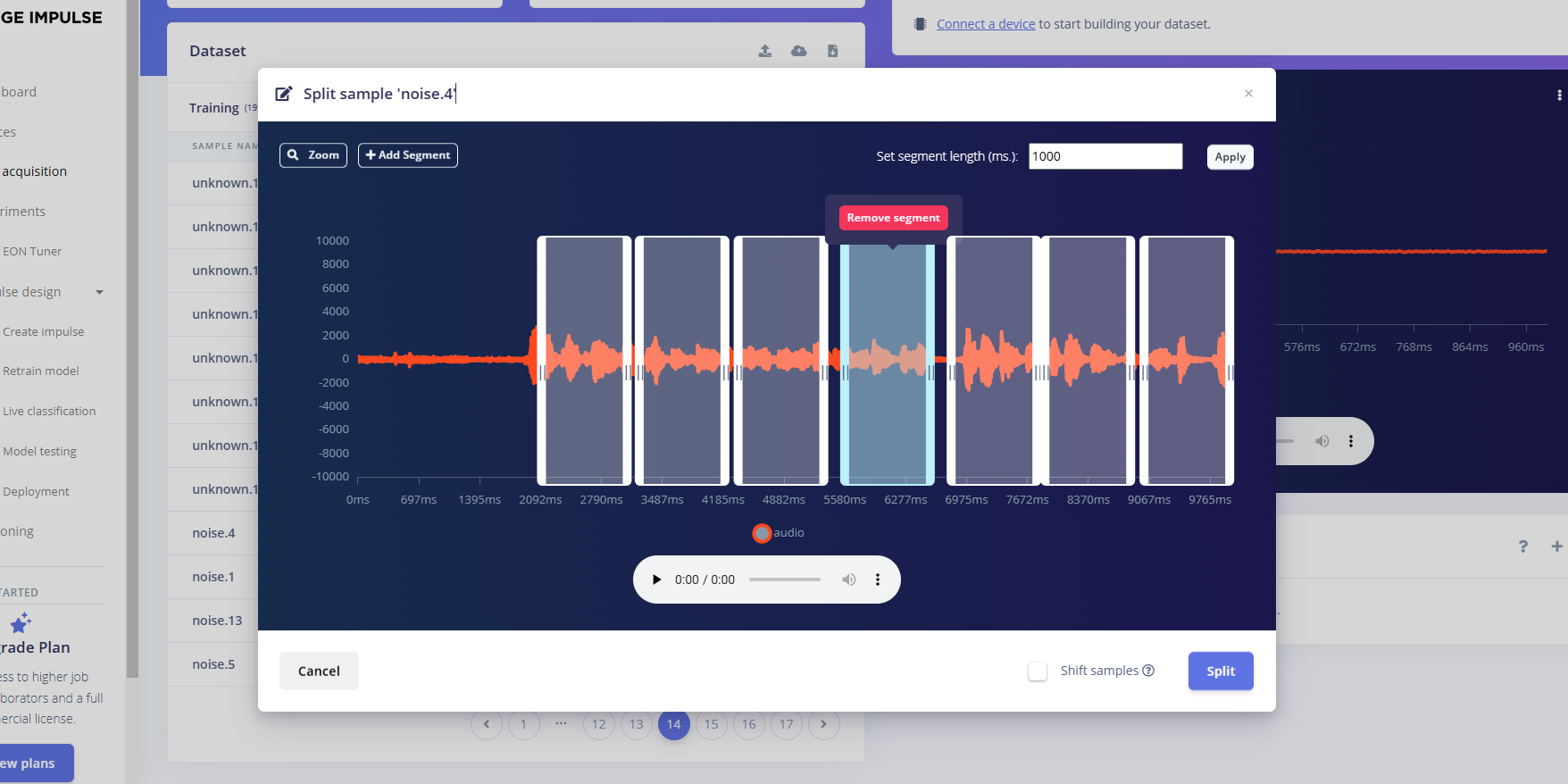Click the file icon in Dataset header
1568x784 pixels.
(832, 51)
